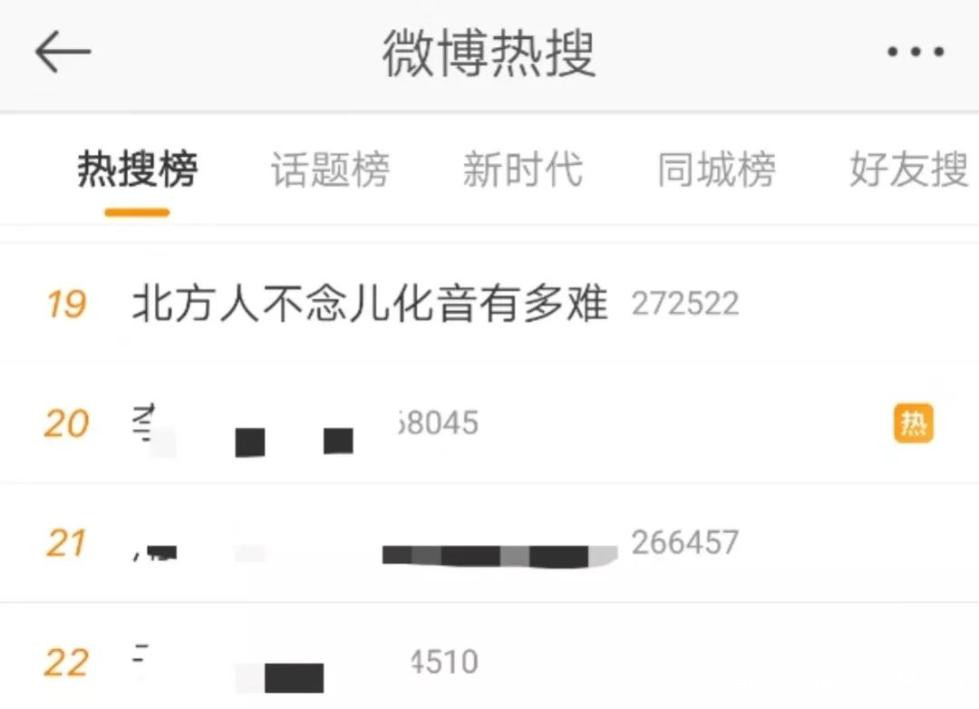Tap the back arrow icon

coord(63,52)
